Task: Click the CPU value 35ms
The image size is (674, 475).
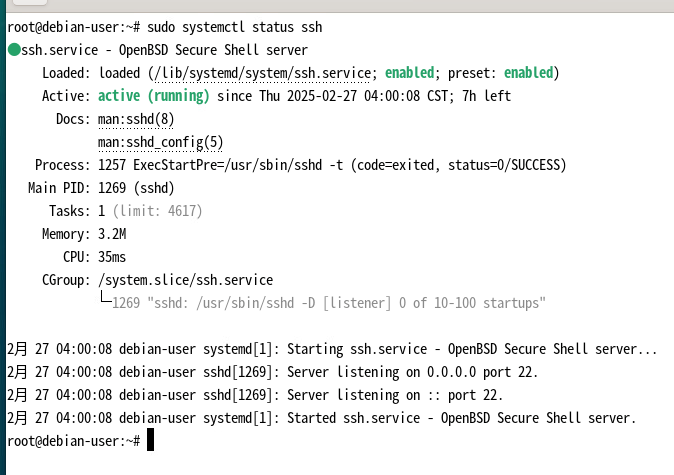Action: pos(112,257)
